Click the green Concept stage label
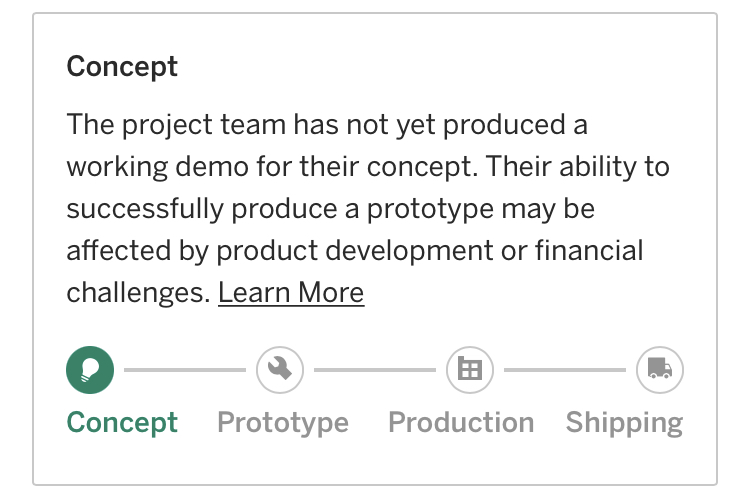This screenshot has width=750, height=492. [x=122, y=422]
